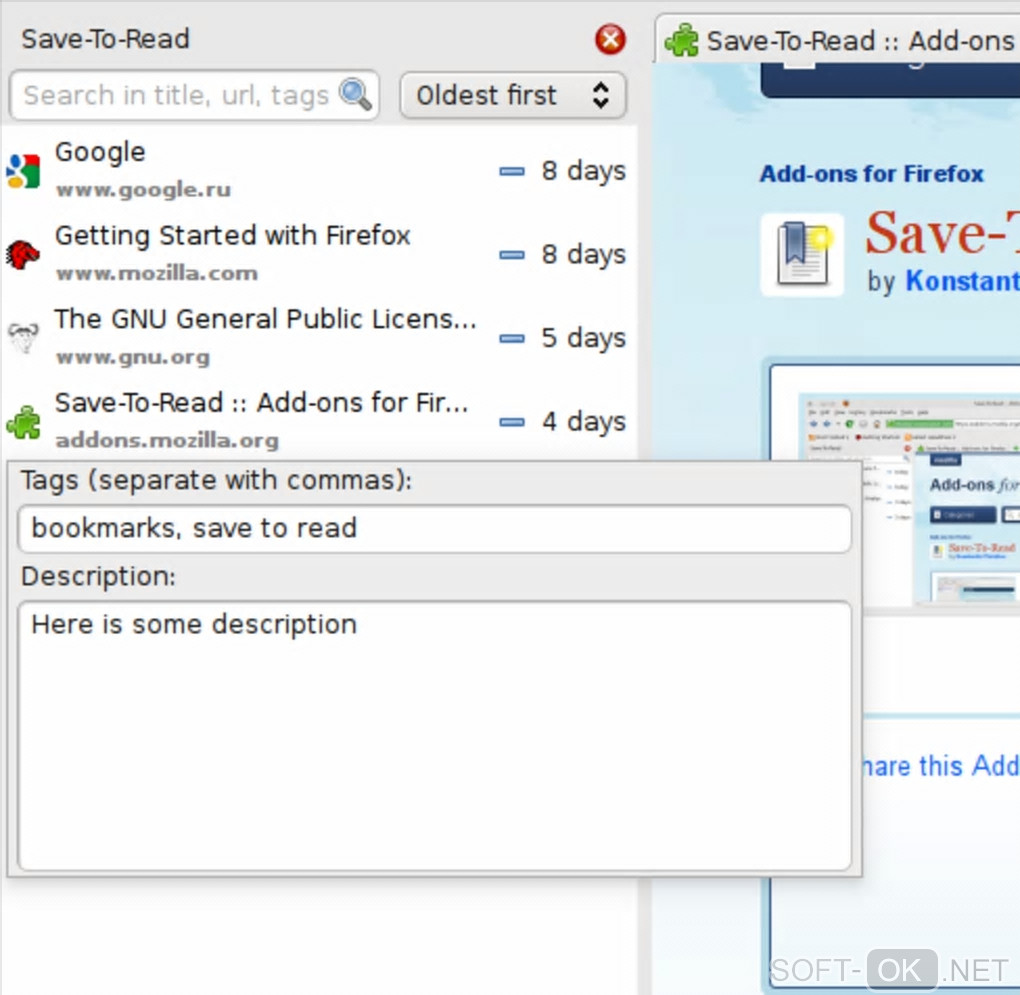Click the Google favicon icon
This screenshot has height=995, width=1020.
23,170
